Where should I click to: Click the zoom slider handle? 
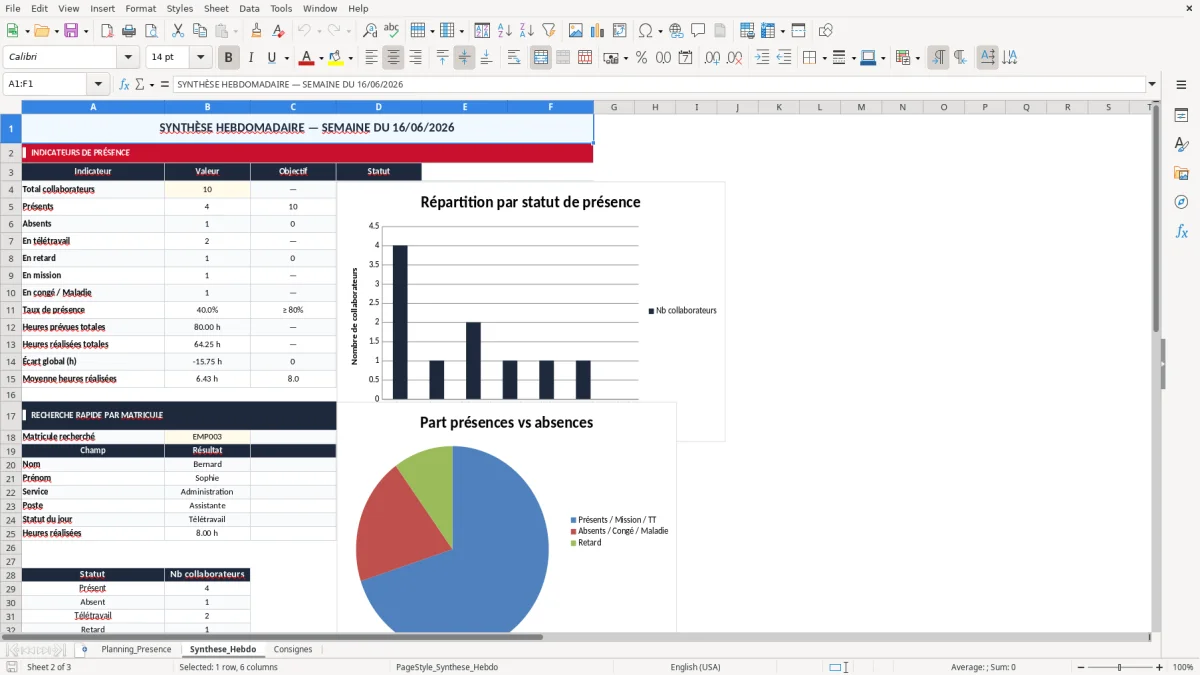(1119, 667)
